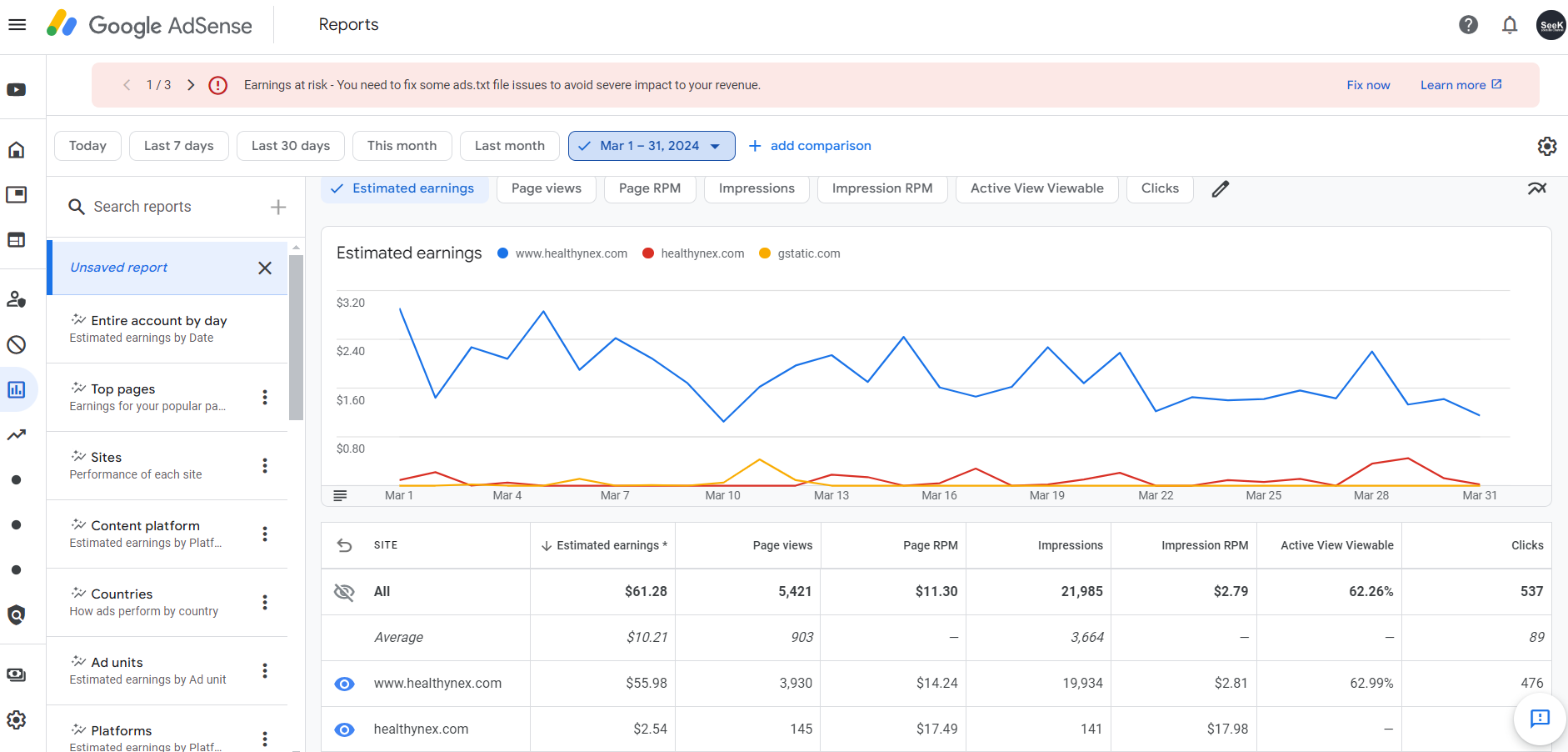Image resolution: width=1568 pixels, height=752 pixels.
Task: Open options menu for Ad units report
Action: point(265,671)
